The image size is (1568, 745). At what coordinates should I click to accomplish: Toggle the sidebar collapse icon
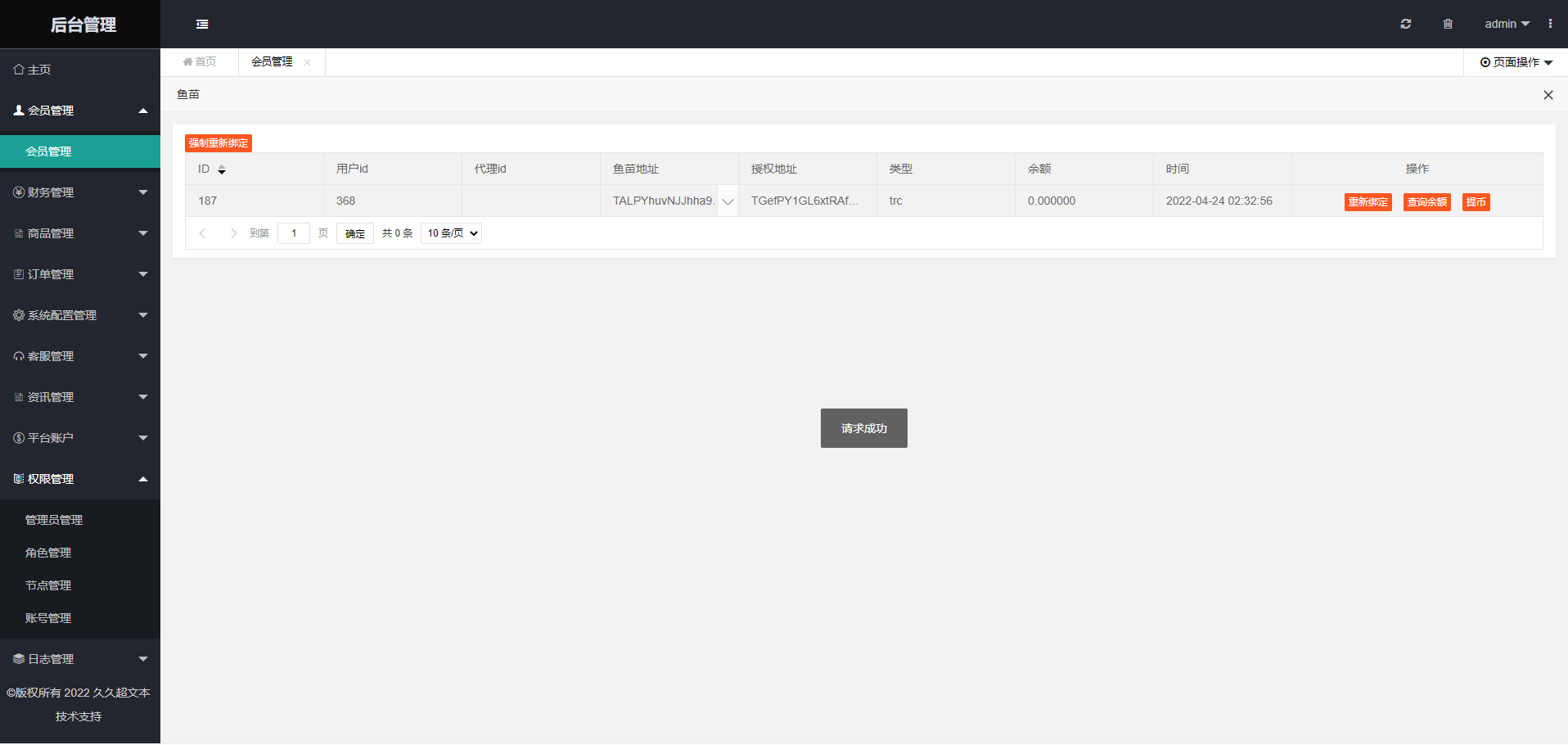coord(202,25)
